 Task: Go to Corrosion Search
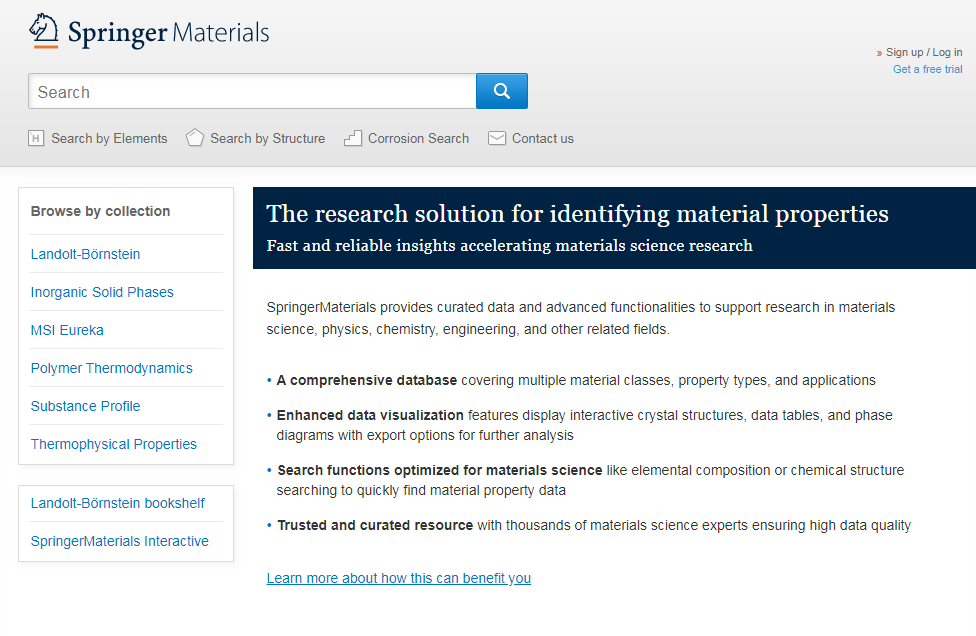[x=418, y=138]
